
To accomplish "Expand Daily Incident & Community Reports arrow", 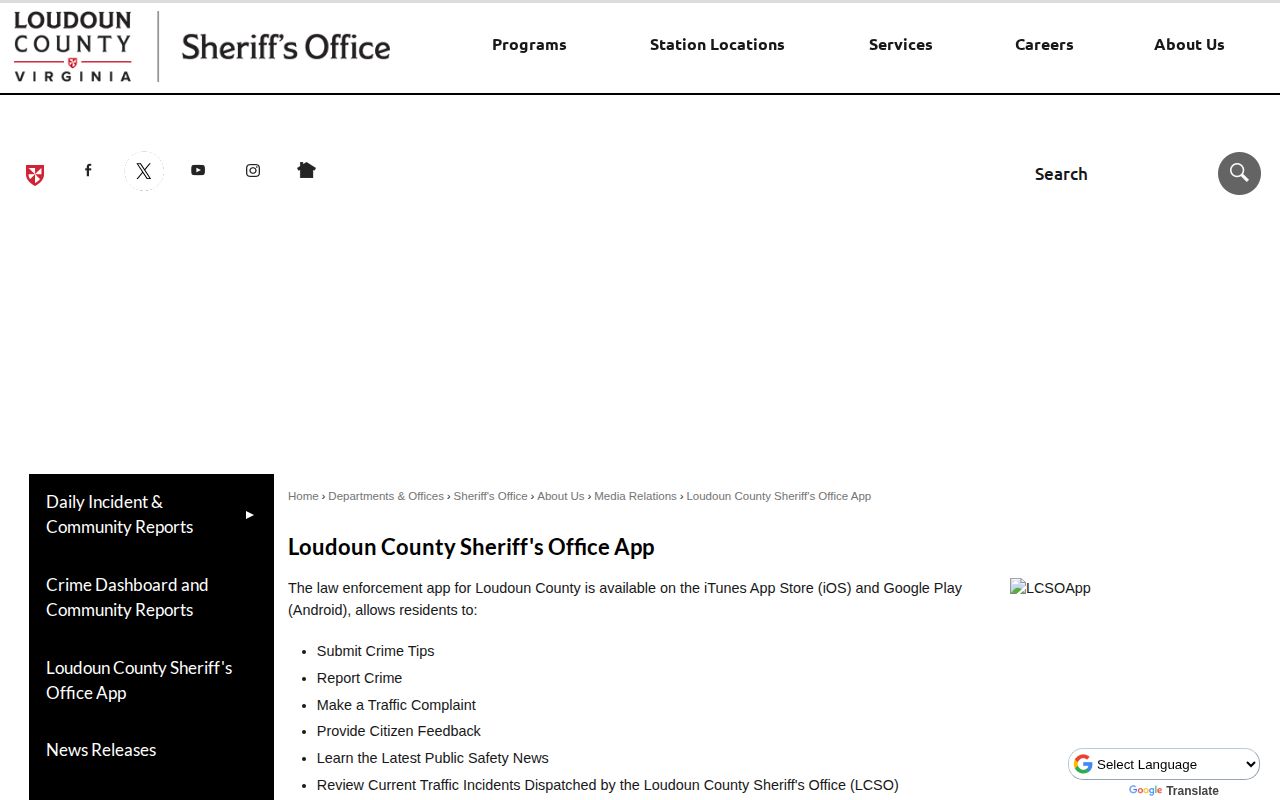I will click(x=250, y=515).
